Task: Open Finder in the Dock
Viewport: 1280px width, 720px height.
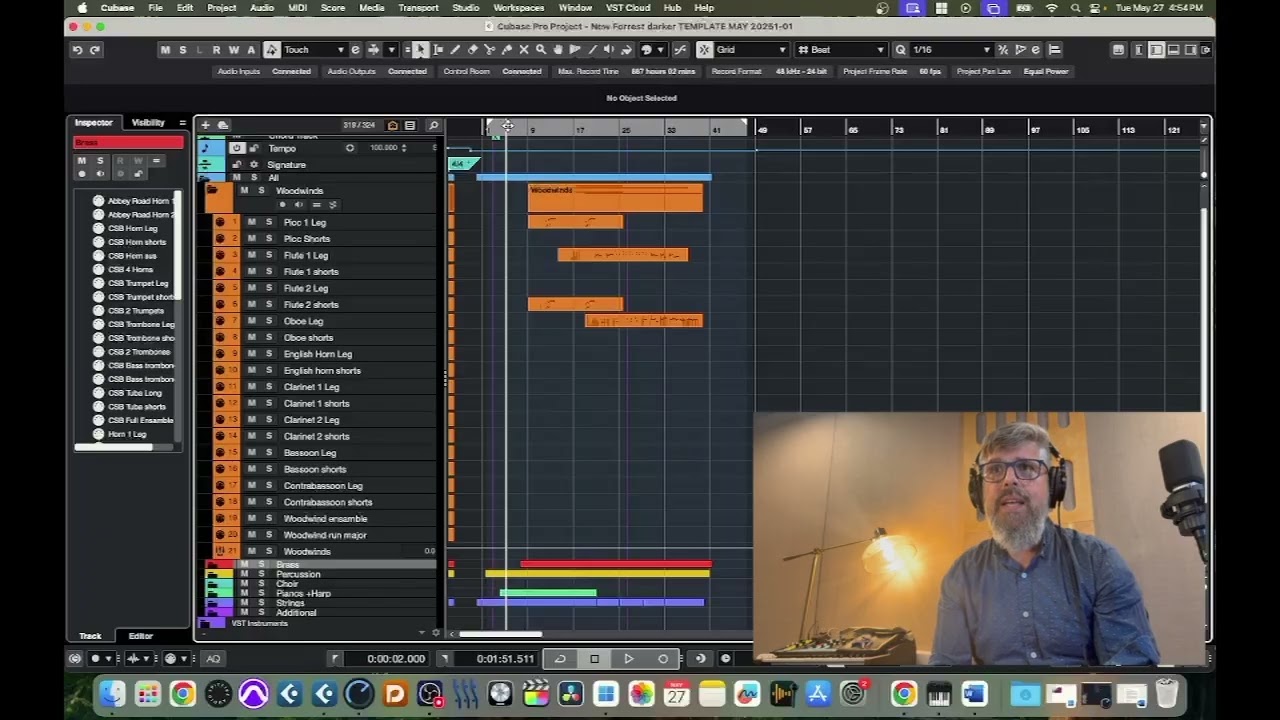Action: pos(112,693)
